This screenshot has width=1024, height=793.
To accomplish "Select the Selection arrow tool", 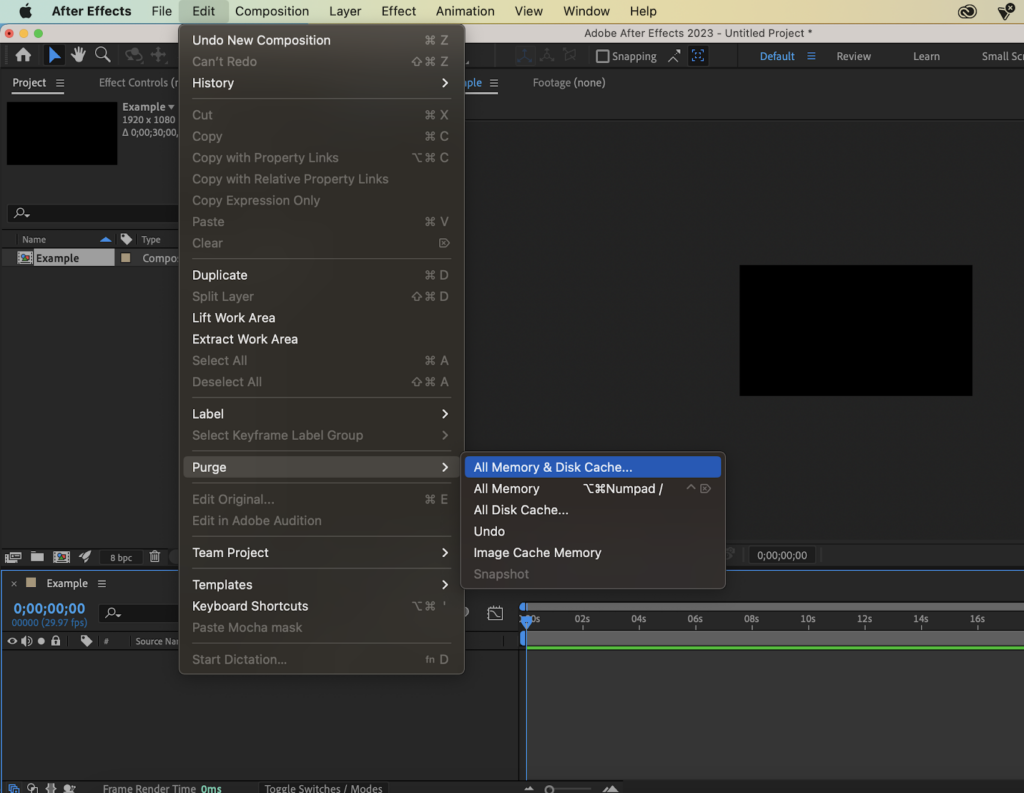I will coord(54,56).
